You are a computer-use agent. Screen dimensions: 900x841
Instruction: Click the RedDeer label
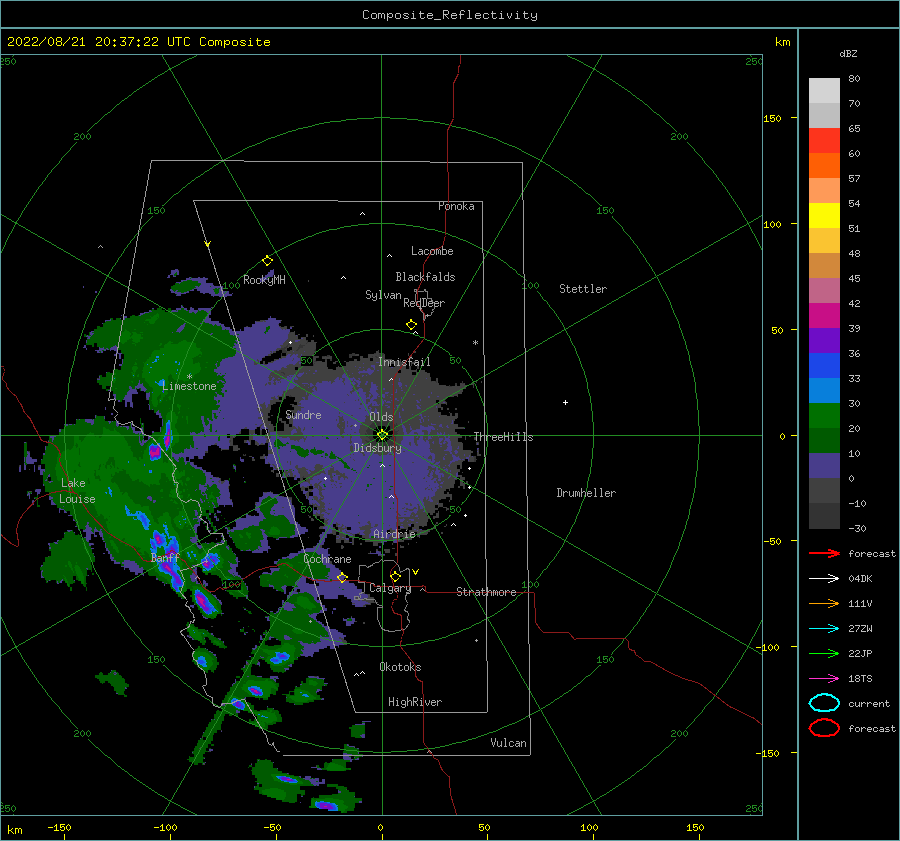tap(424, 303)
